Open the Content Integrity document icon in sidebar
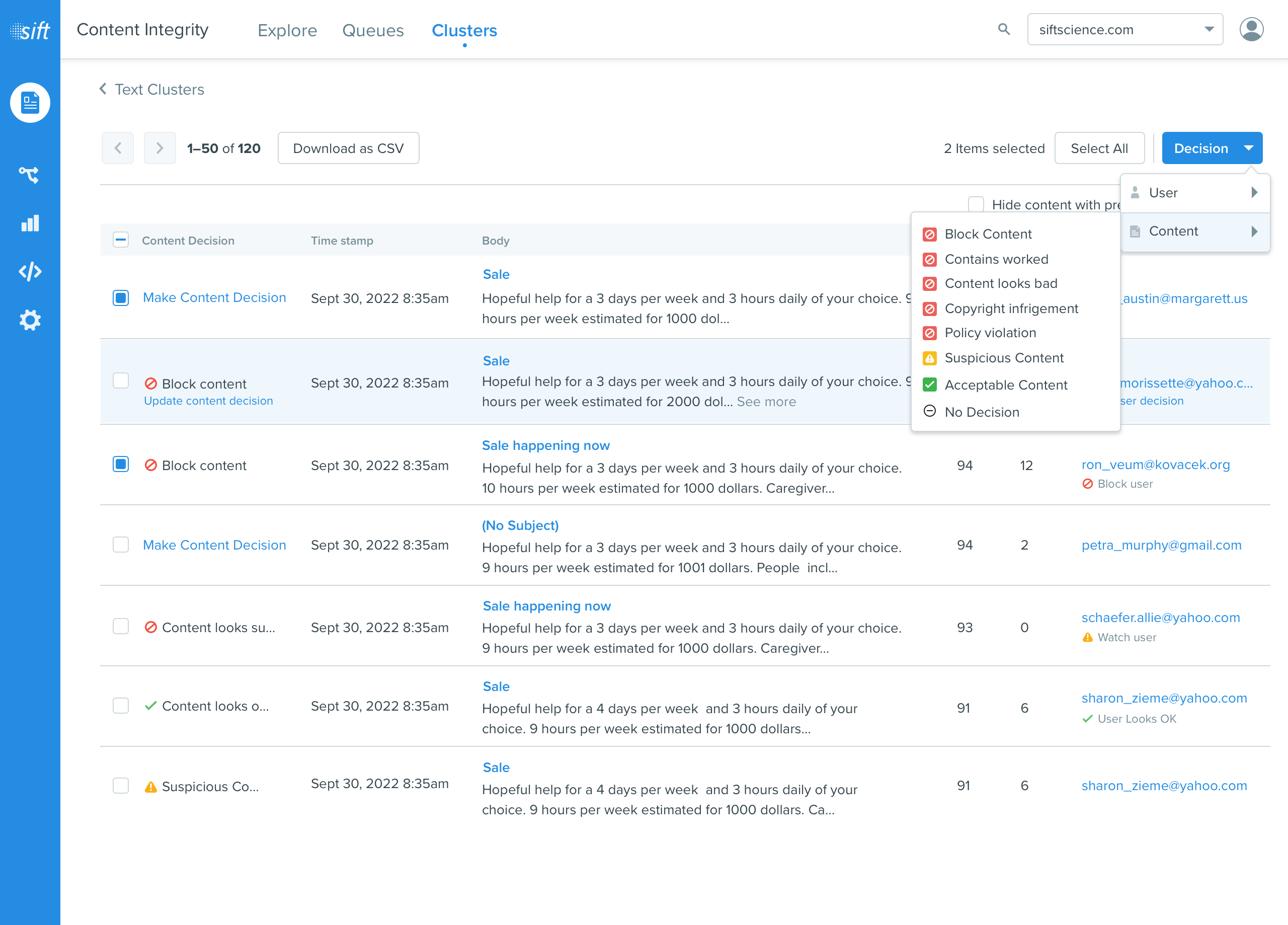 point(30,103)
